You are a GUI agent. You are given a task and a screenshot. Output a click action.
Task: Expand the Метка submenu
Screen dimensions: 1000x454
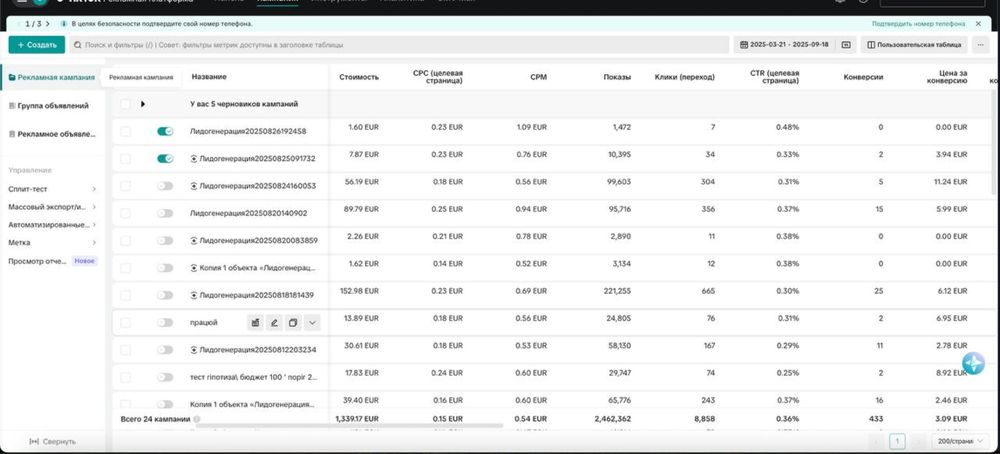(x=94, y=242)
